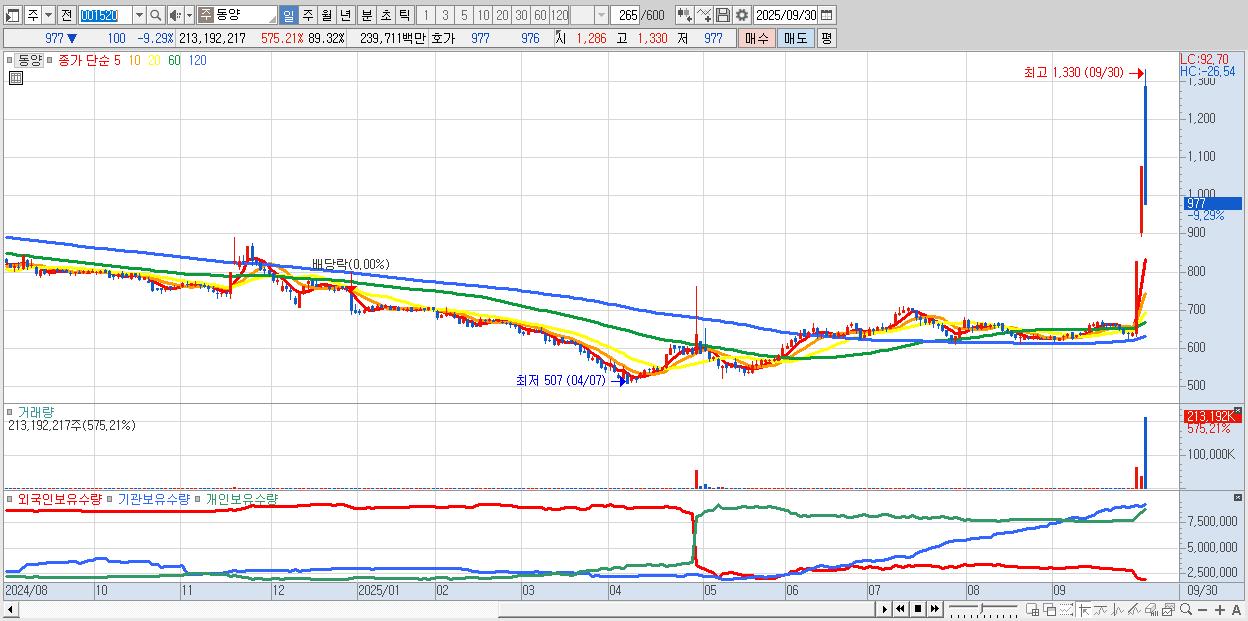This screenshot has width=1248, height=621.
Task: Click the fast-forward button in bottom bar
Action: click(x=934, y=609)
